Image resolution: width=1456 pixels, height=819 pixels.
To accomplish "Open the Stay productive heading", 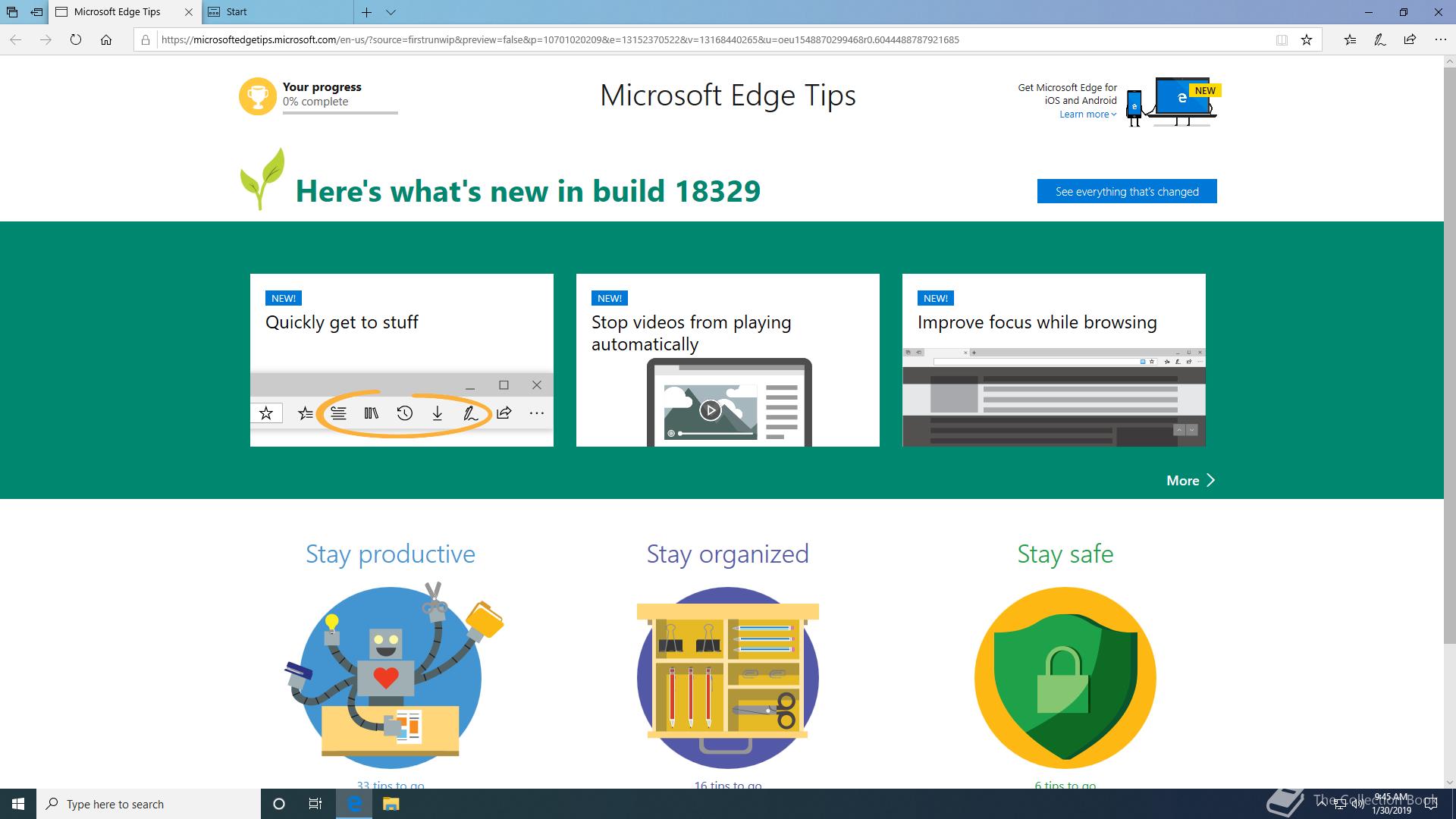I will [x=391, y=554].
